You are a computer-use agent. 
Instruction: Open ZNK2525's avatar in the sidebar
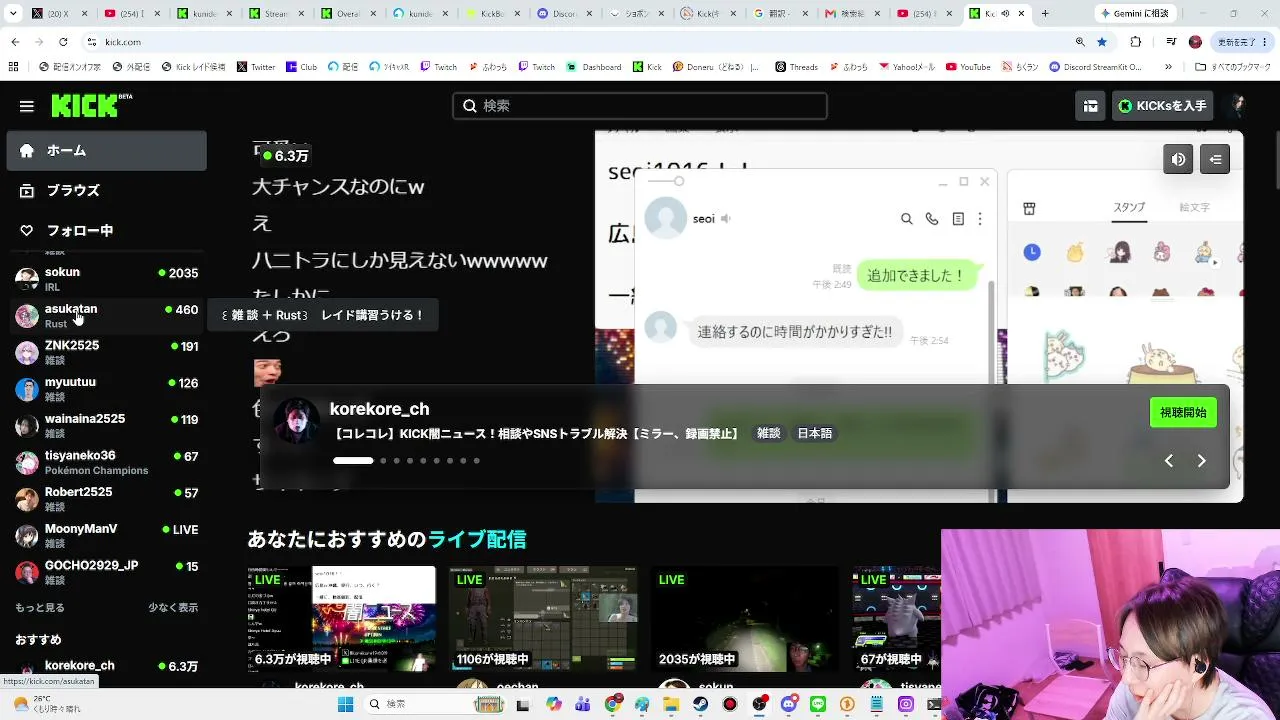(27, 353)
